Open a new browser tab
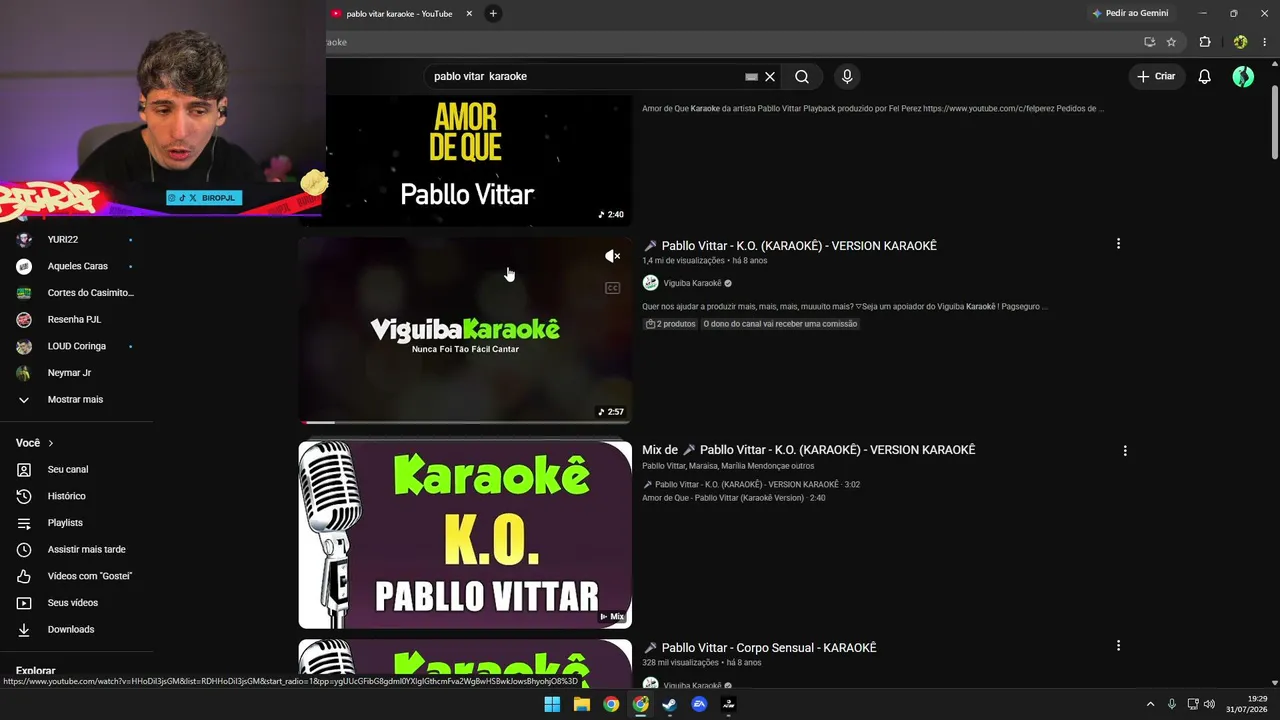Screen dimensions: 1280x720 point(493,14)
